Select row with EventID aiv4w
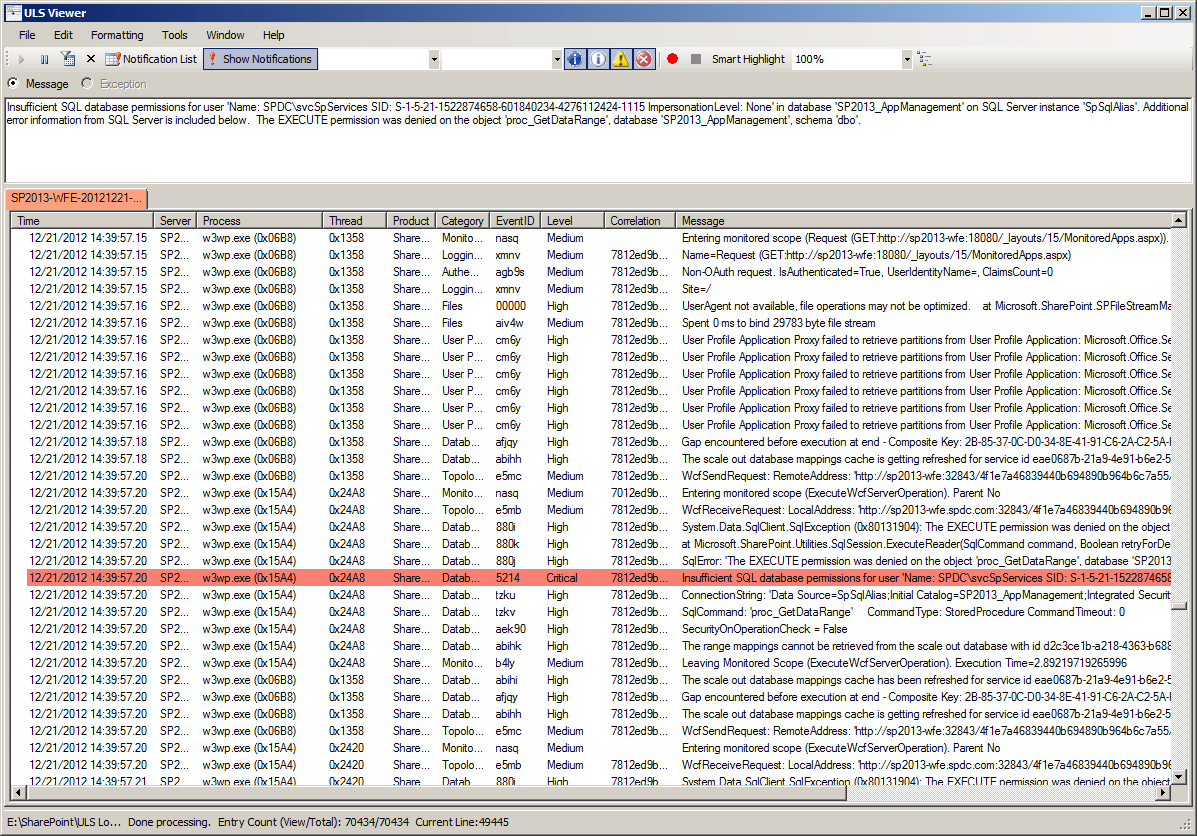Image resolution: width=1197 pixels, height=836 pixels. pos(599,323)
